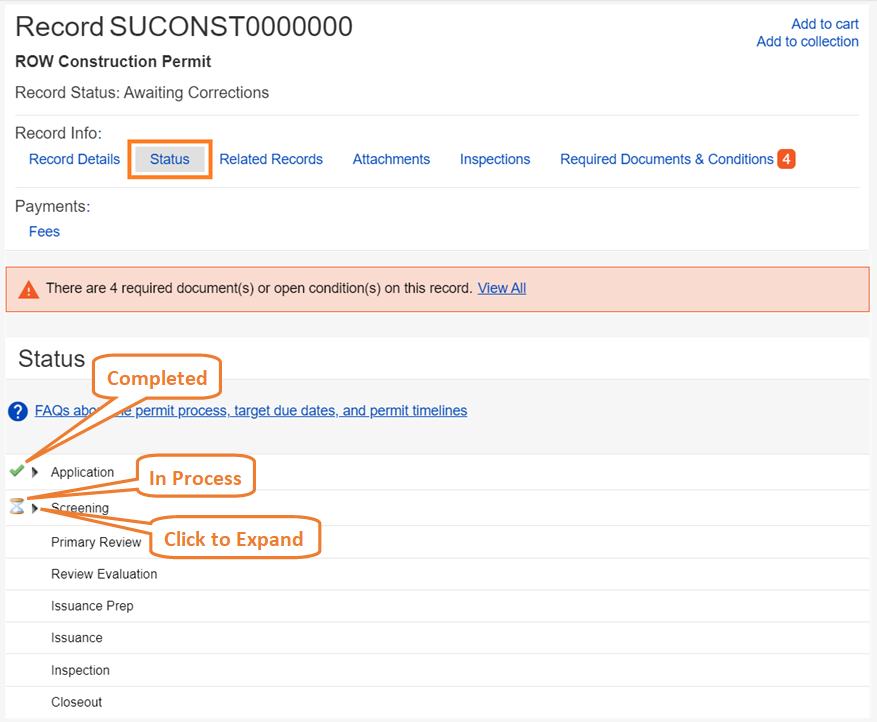Open FAQs about the permit process link
Image resolution: width=877 pixels, height=722 pixels.
(x=250, y=410)
